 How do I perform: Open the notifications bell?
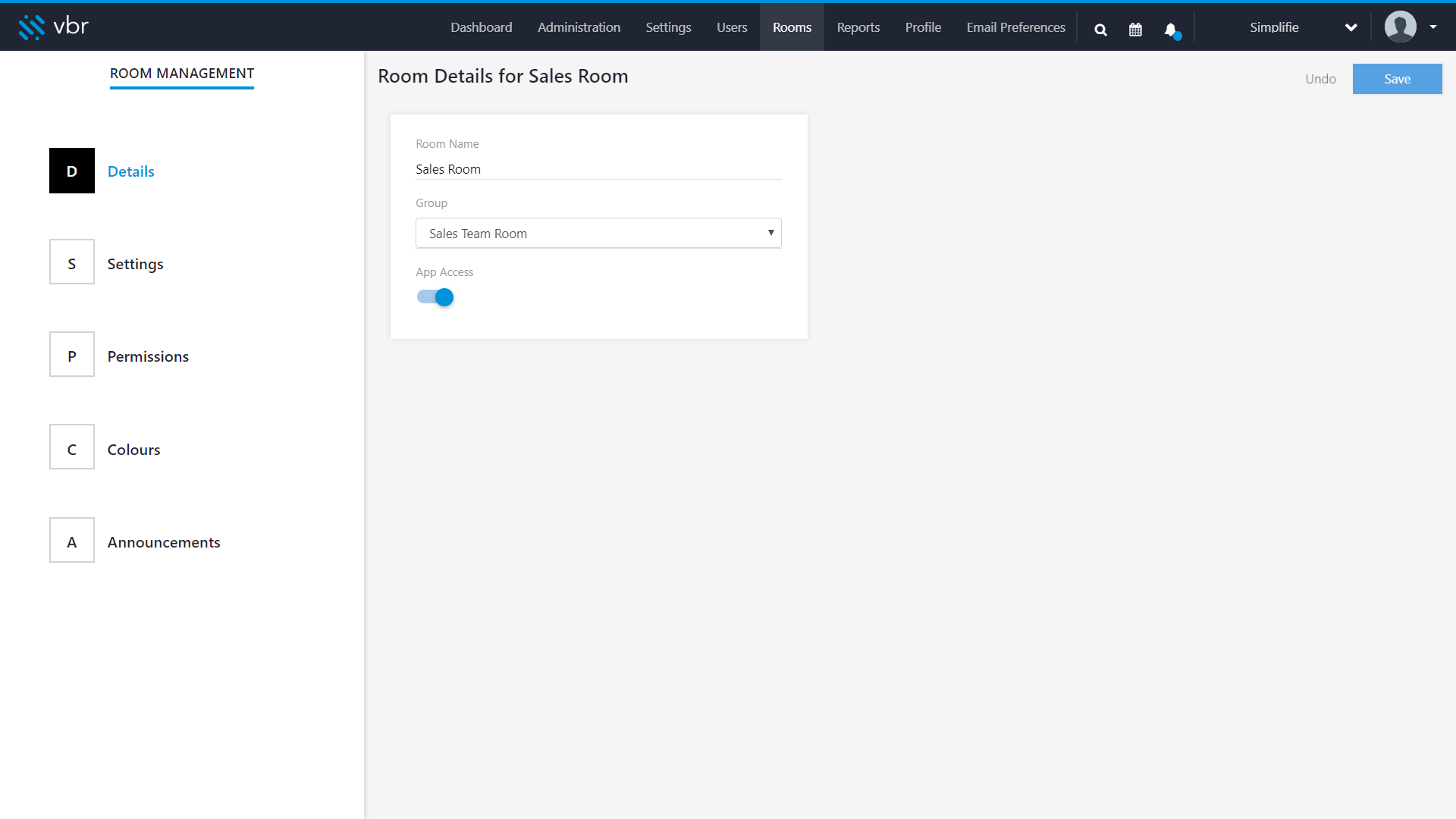1172,30
